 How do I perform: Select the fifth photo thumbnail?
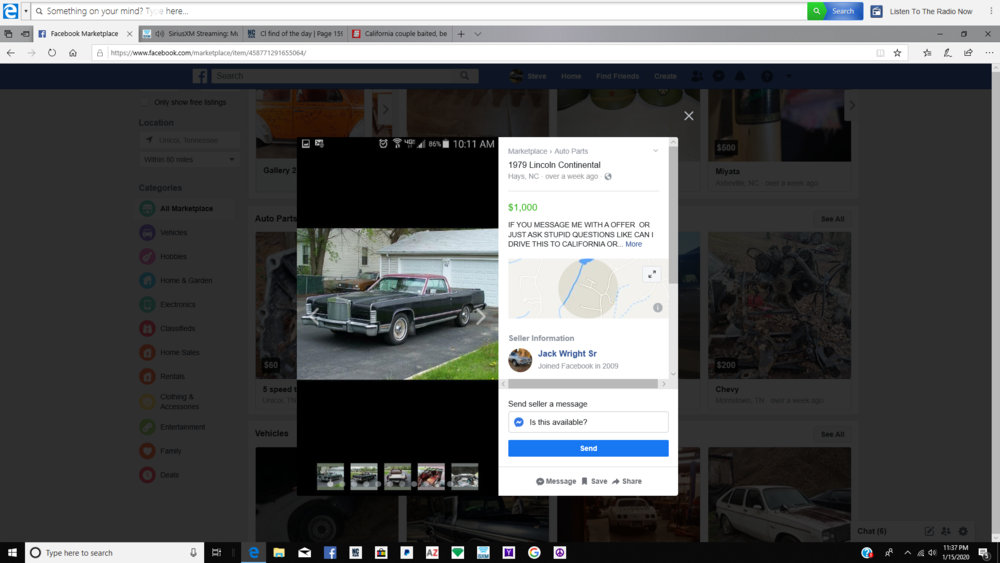465,476
